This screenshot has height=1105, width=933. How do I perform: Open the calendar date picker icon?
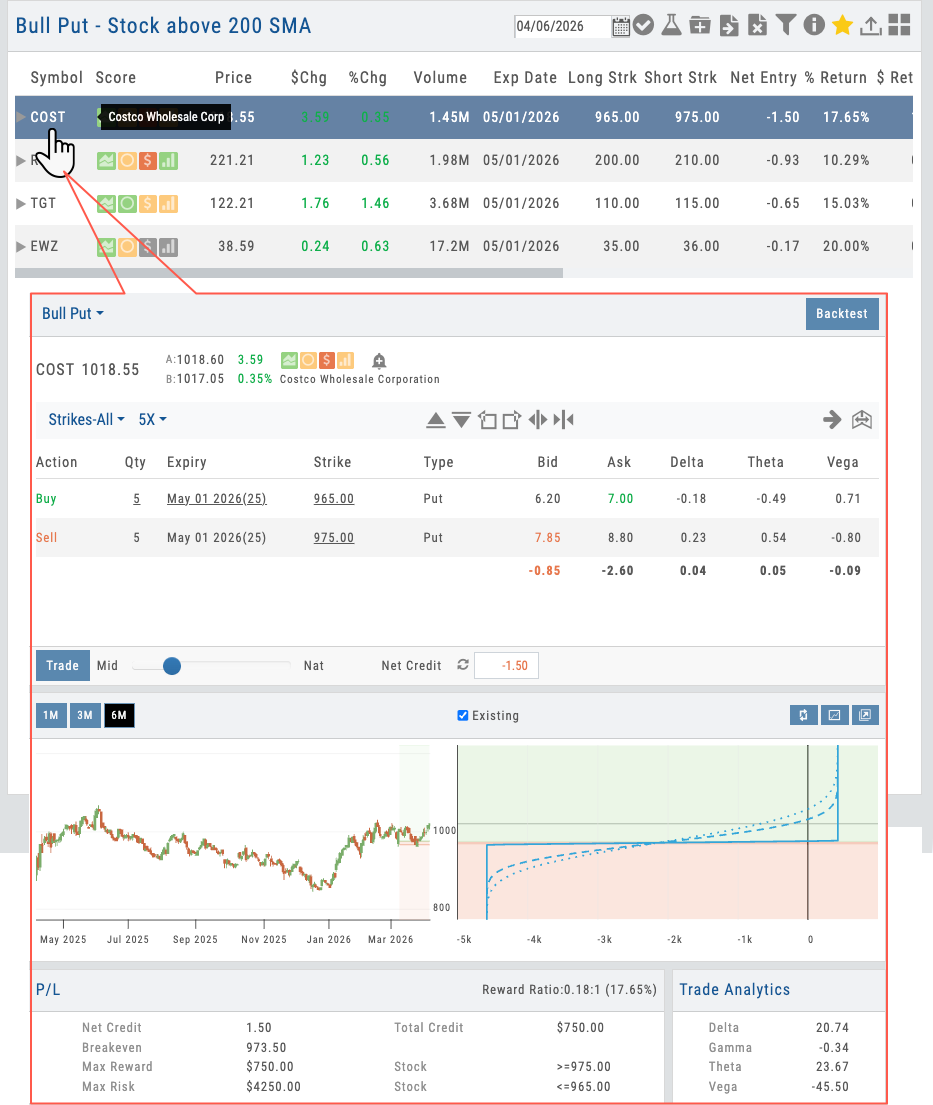tap(621, 27)
